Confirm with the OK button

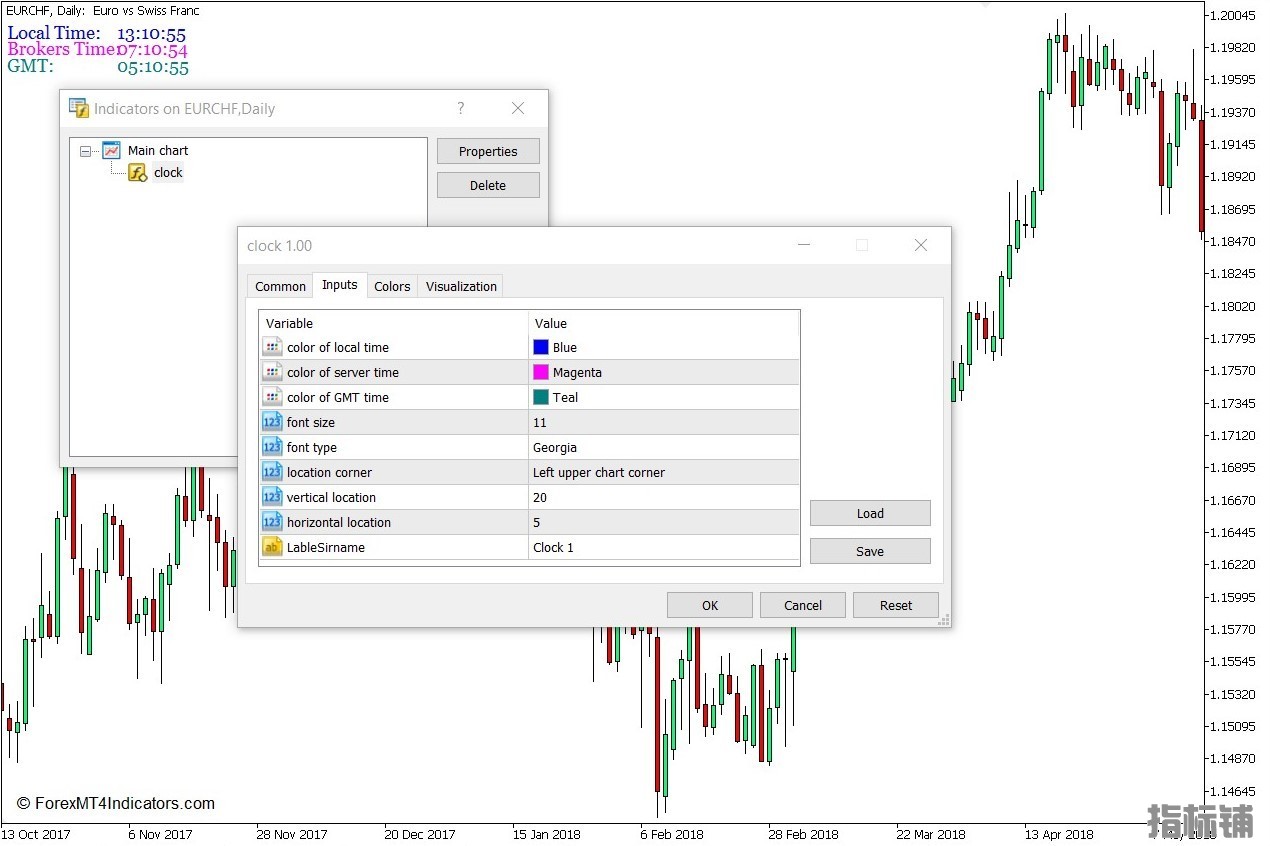[710, 605]
